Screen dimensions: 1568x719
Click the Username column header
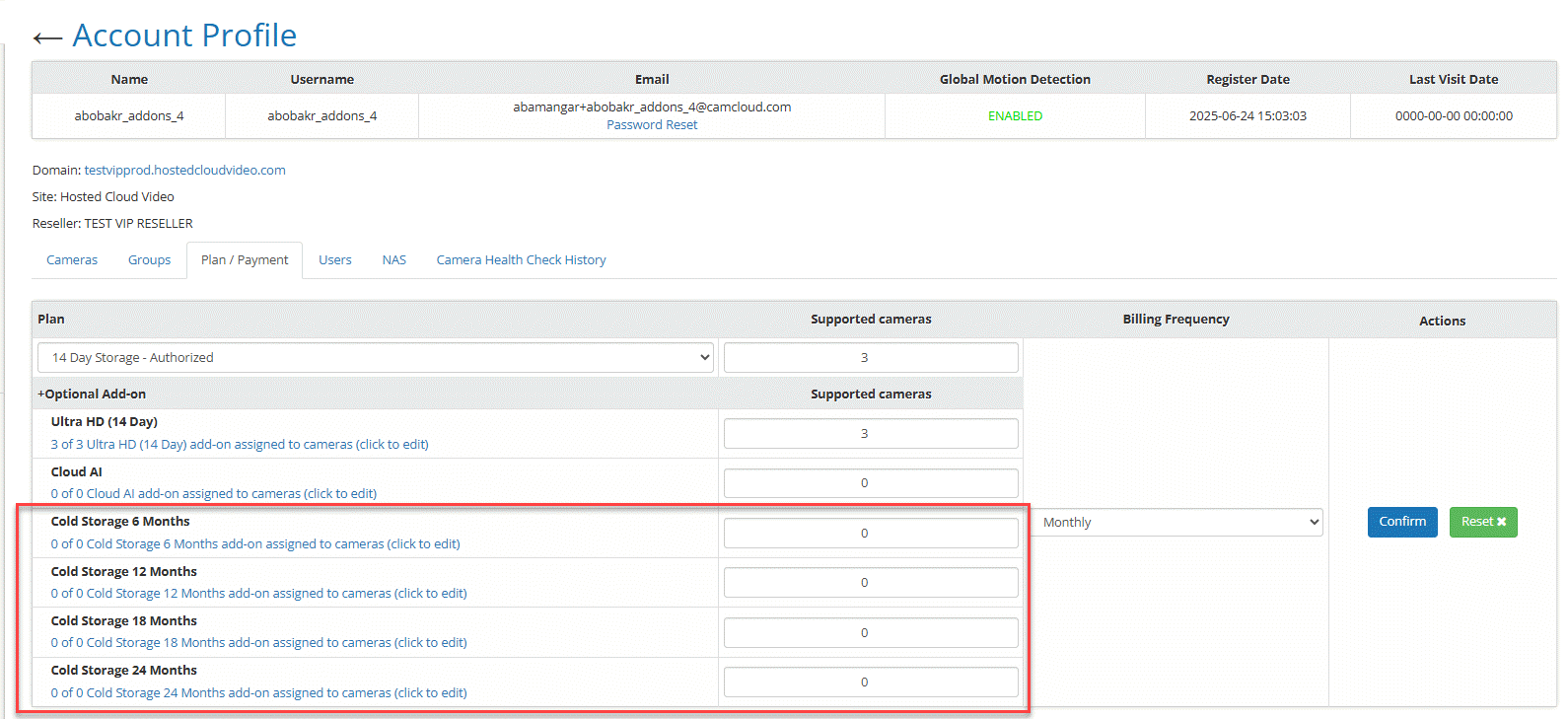(322, 80)
